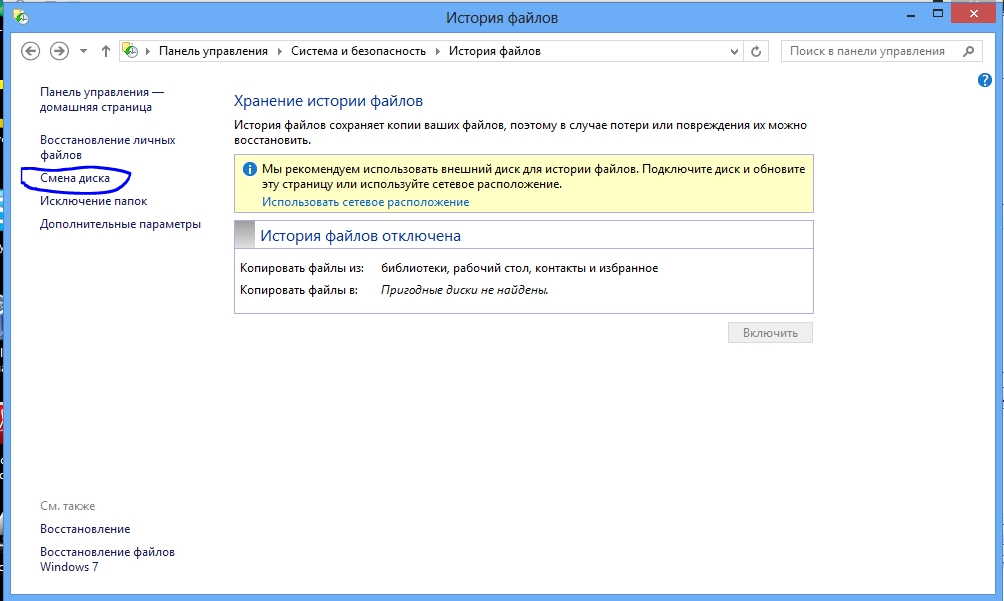Open Дополнительные параметры link
Viewport: 1004px width, 601px height.
tap(120, 224)
